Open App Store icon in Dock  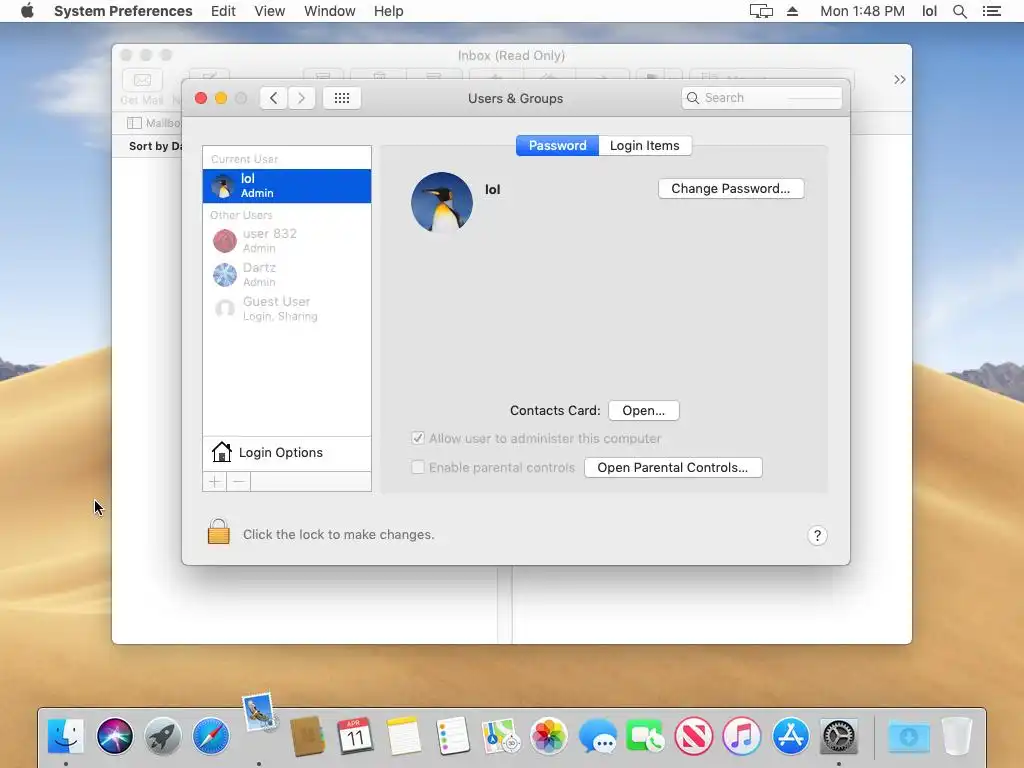click(x=790, y=736)
